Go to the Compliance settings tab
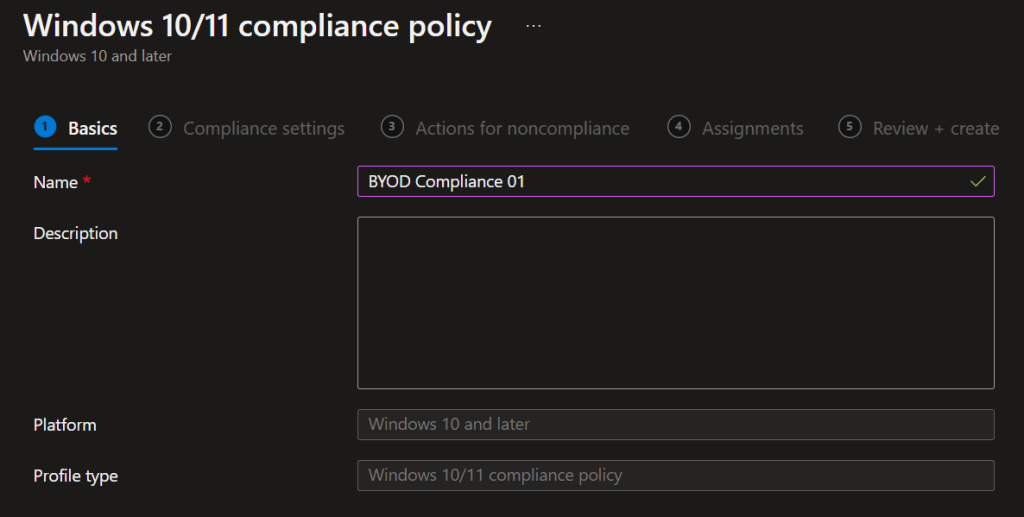1024x517 pixels. pyautogui.click(x=264, y=128)
